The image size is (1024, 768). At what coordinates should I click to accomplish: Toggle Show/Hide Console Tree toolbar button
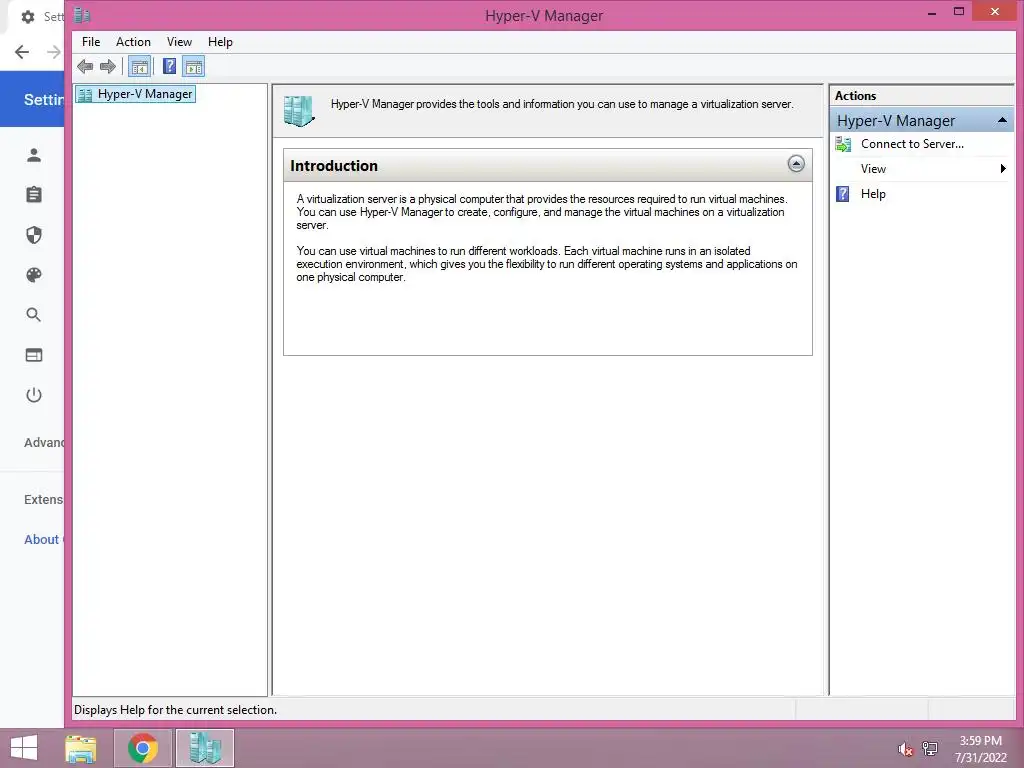tap(139, 66)
